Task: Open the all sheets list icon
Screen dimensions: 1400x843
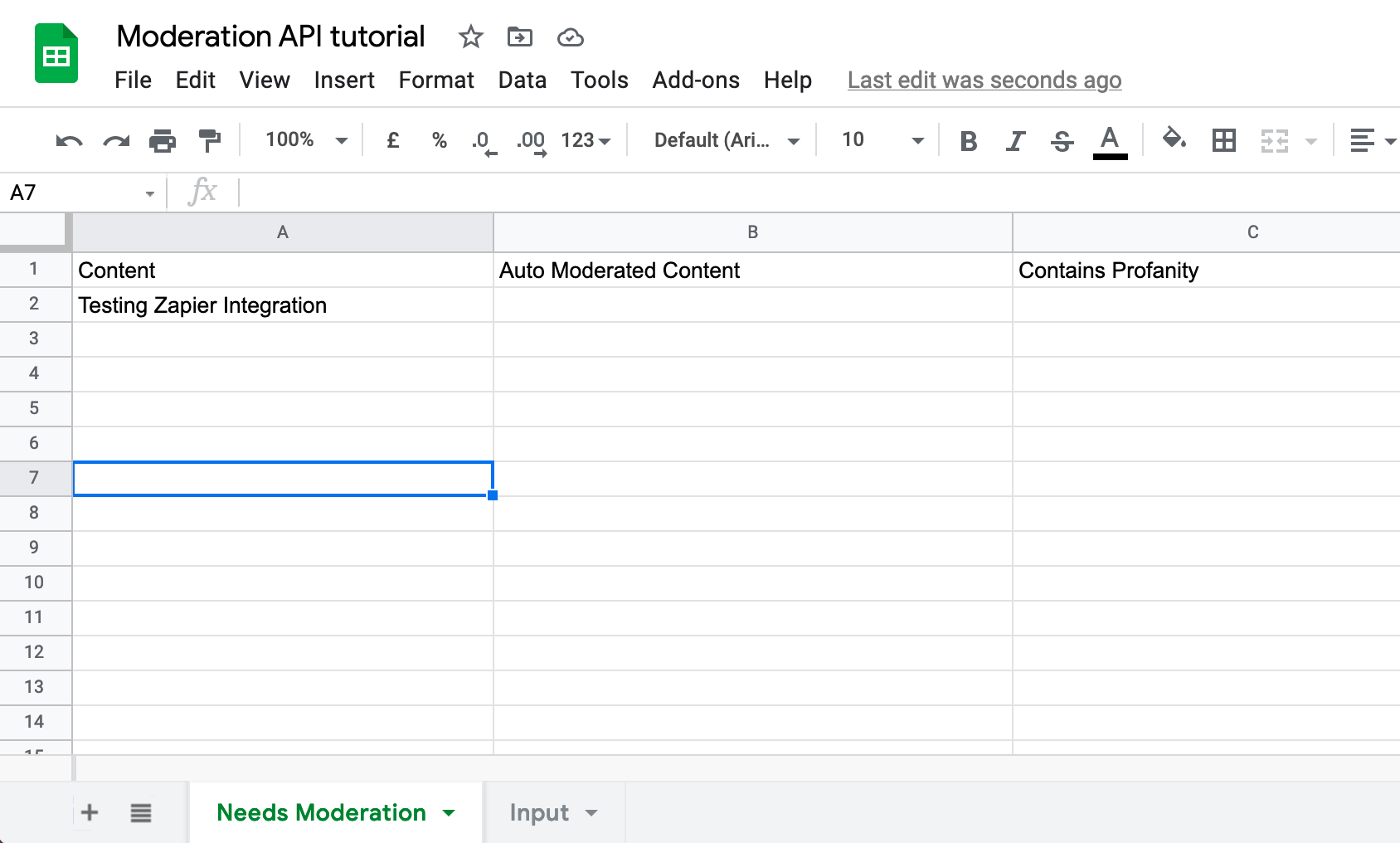Action: [141, 812]
